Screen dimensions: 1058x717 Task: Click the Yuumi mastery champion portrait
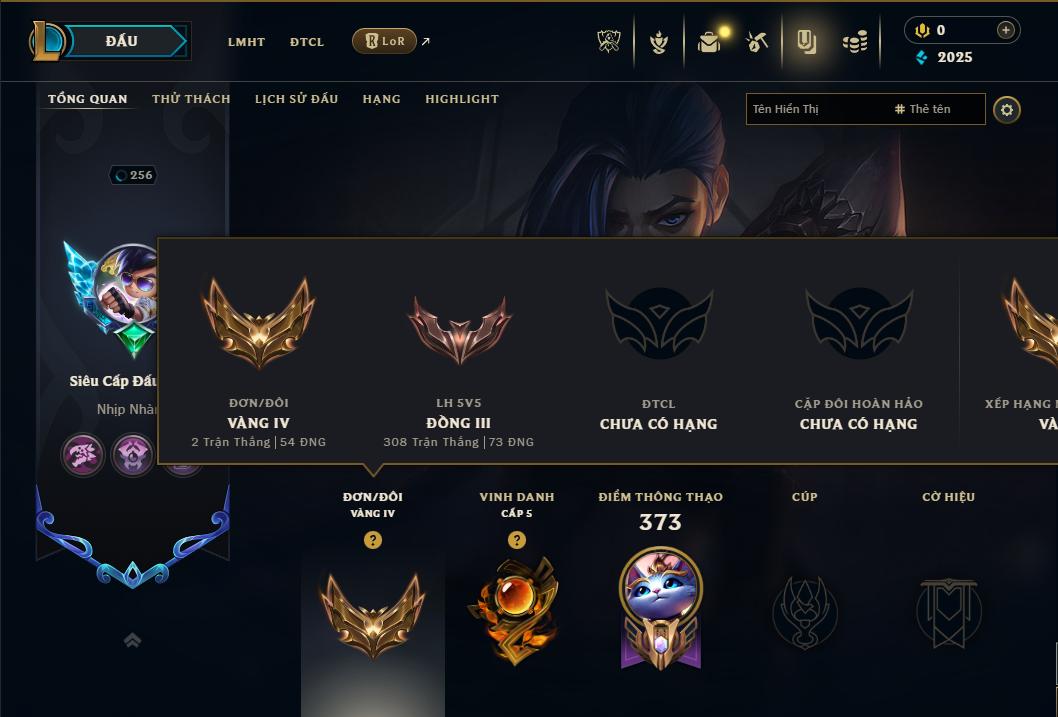pyautogui.click(x=661, y=588)
